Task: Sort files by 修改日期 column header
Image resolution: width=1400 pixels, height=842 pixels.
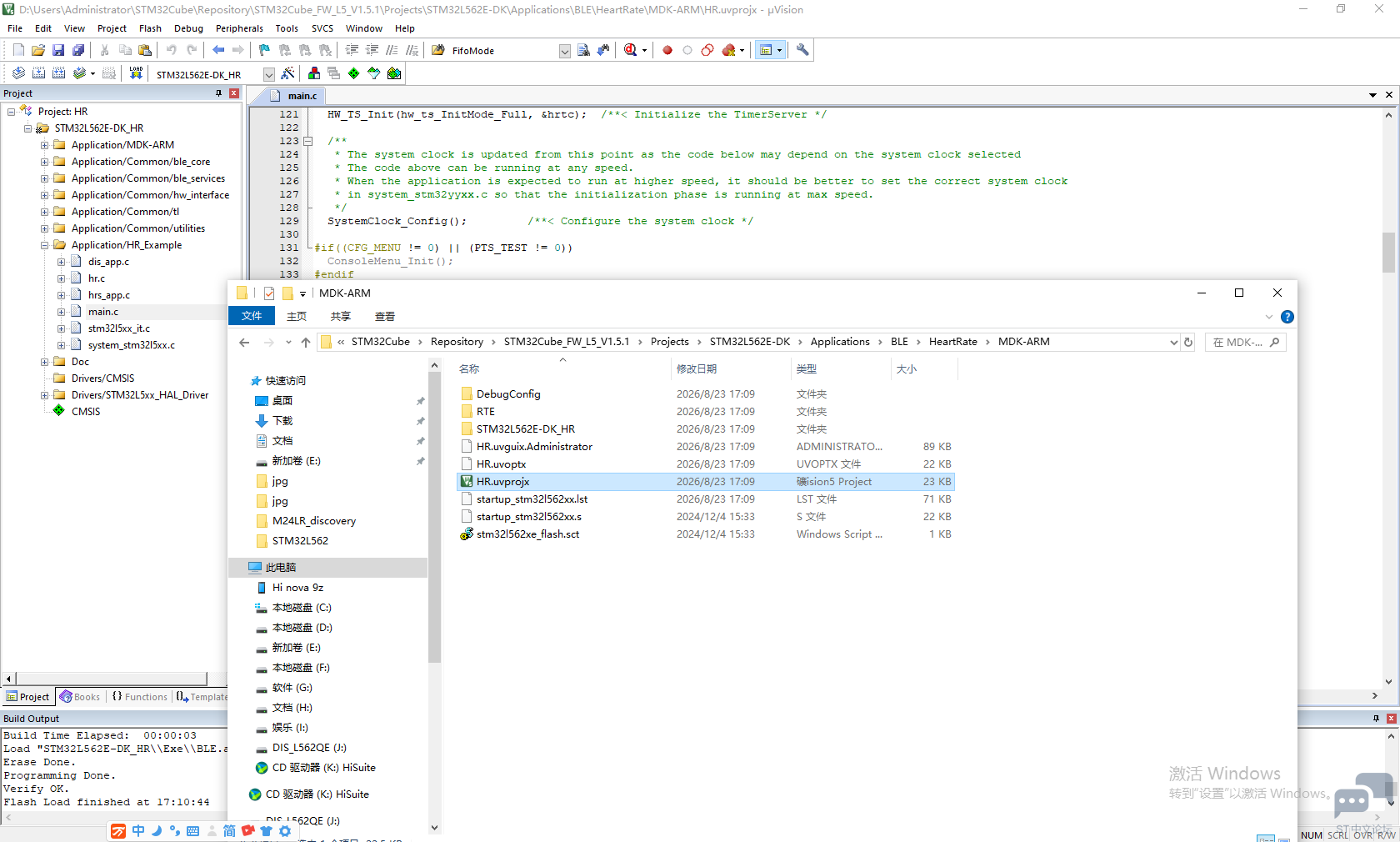Action: point(731,369)
